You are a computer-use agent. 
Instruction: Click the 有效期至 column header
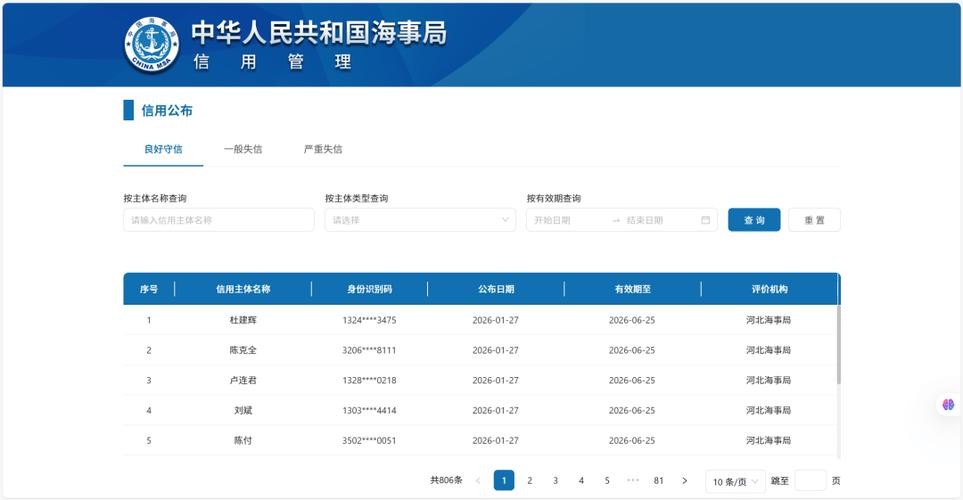(632, 289)
